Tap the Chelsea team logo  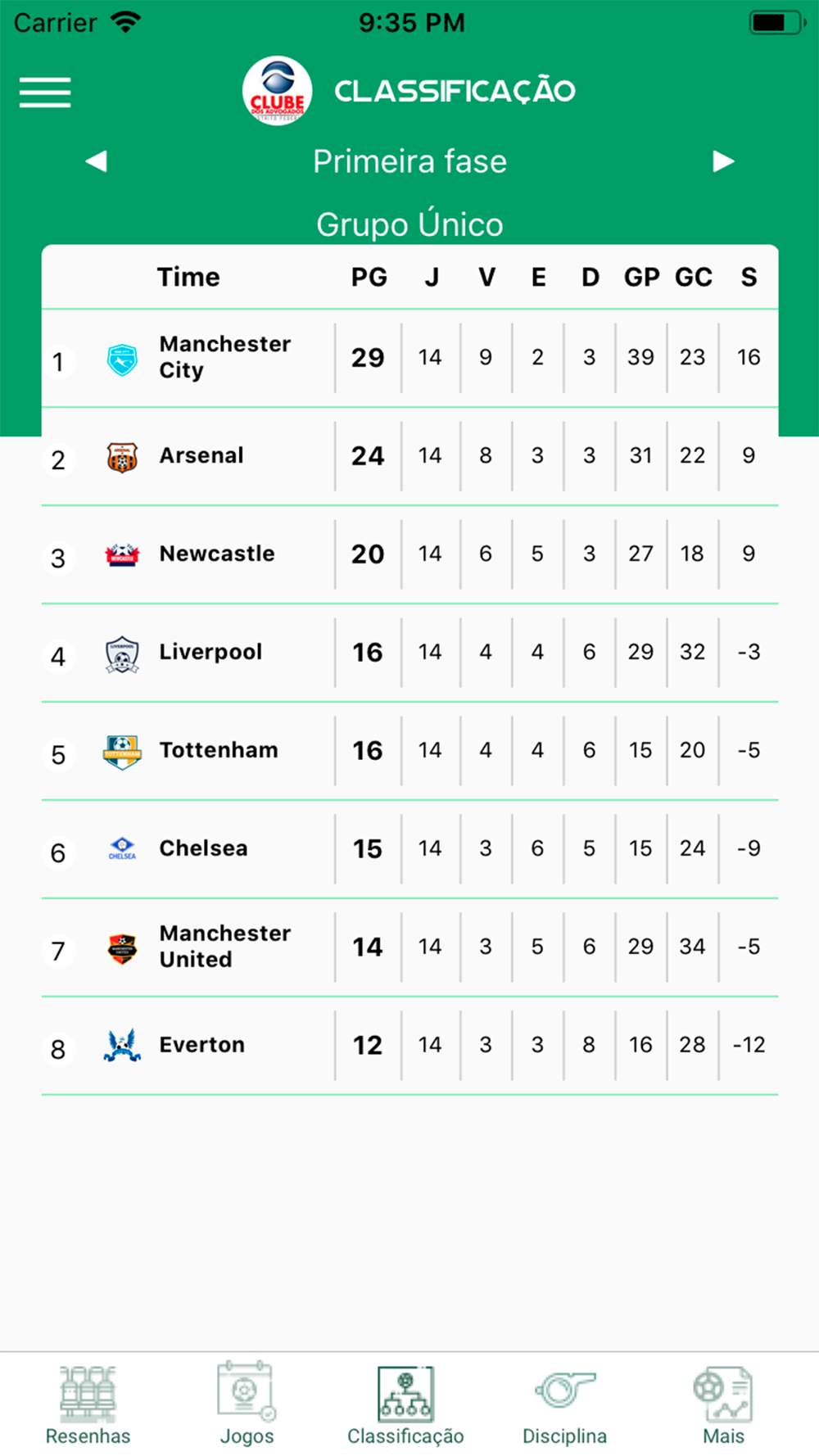tap(122, 848)
